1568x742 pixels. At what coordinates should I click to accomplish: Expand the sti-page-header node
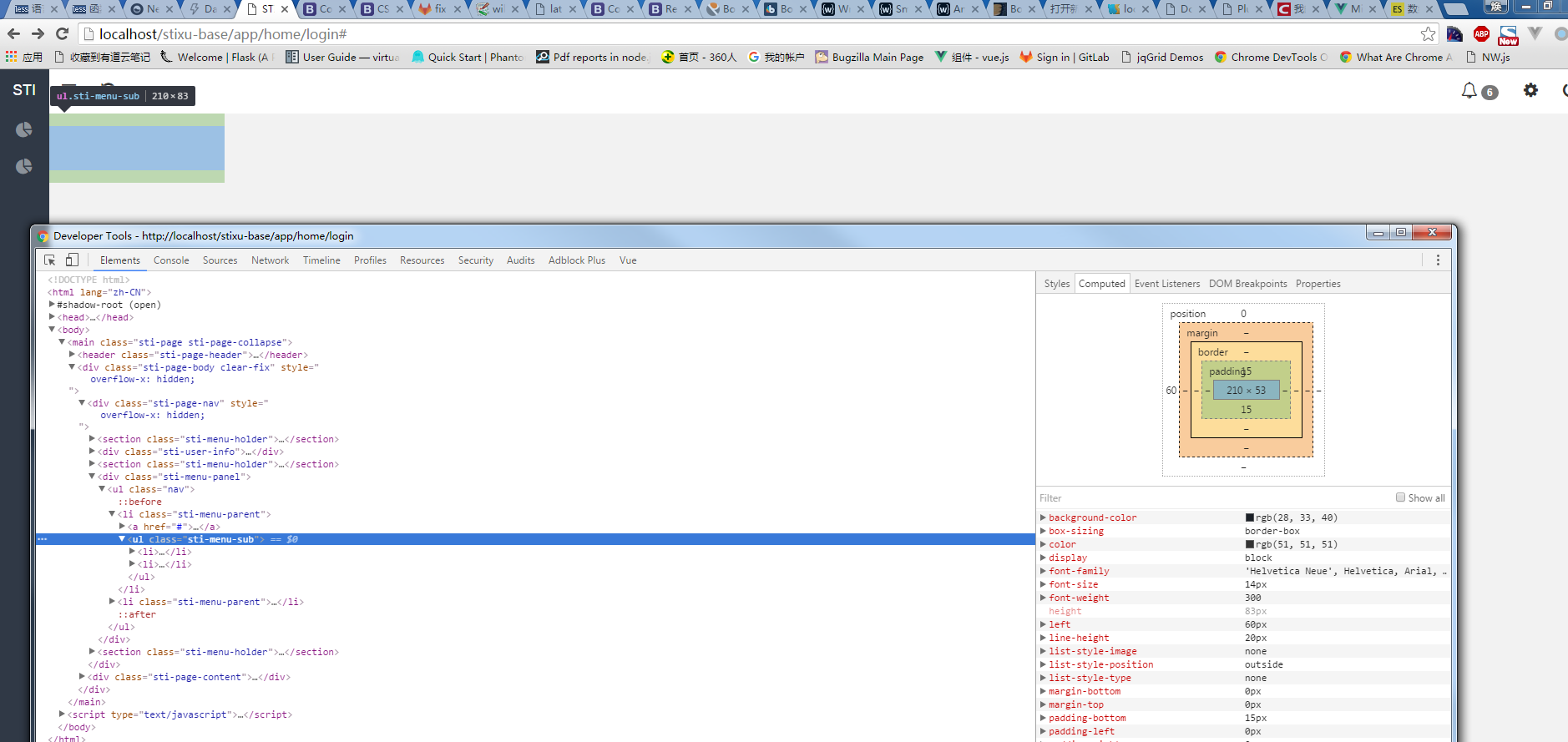[x=72, y=355]
